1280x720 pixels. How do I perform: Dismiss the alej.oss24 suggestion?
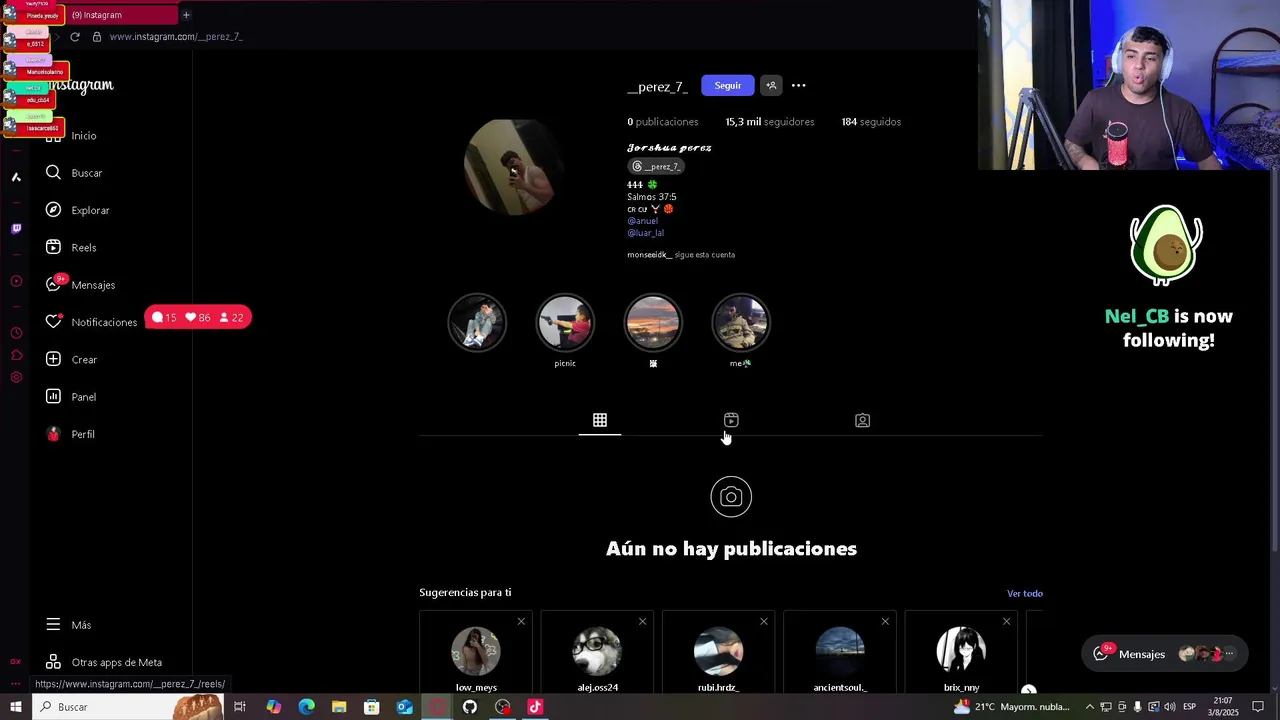pyautogui.click(x=642, y=622)
